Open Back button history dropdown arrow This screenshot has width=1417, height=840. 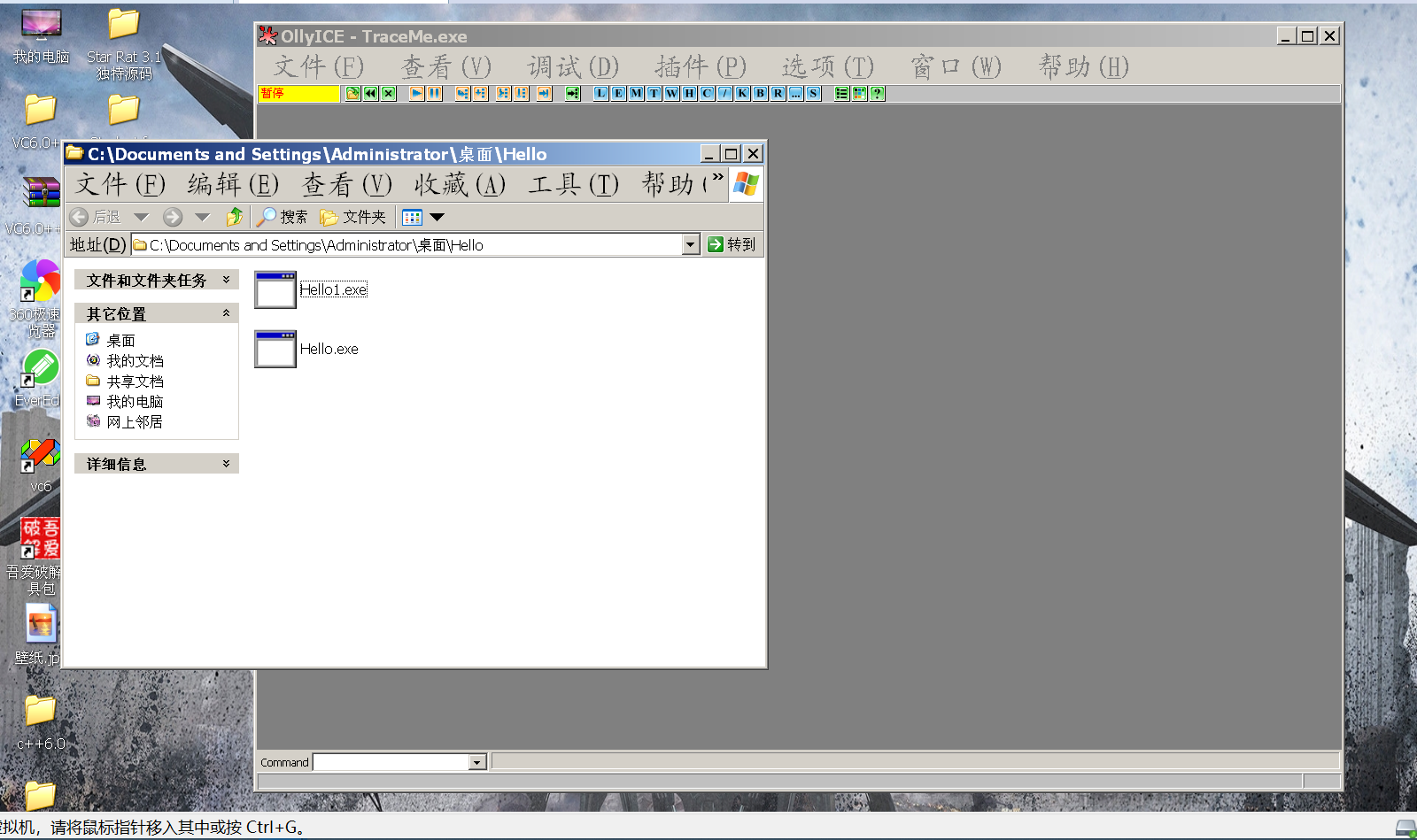coord(141,217)
